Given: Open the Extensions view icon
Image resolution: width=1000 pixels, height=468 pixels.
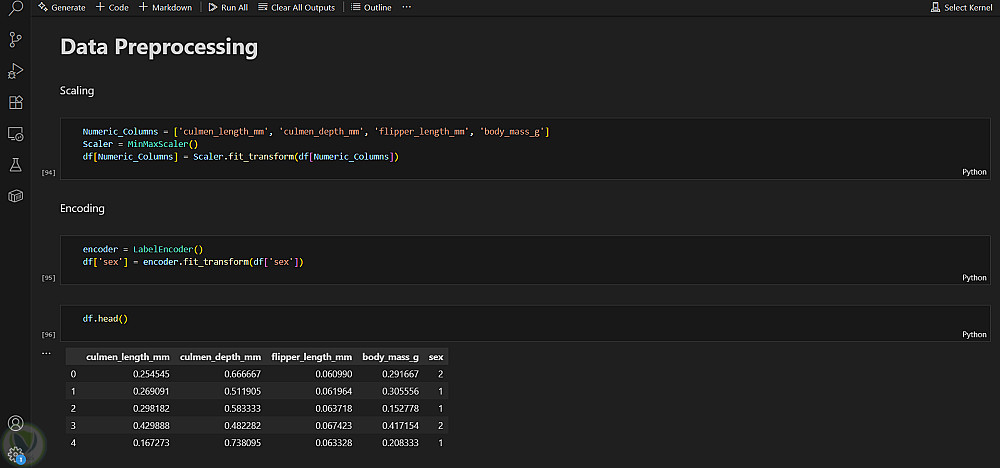Looking at the screenshot, I should click(x=15, y=102).
